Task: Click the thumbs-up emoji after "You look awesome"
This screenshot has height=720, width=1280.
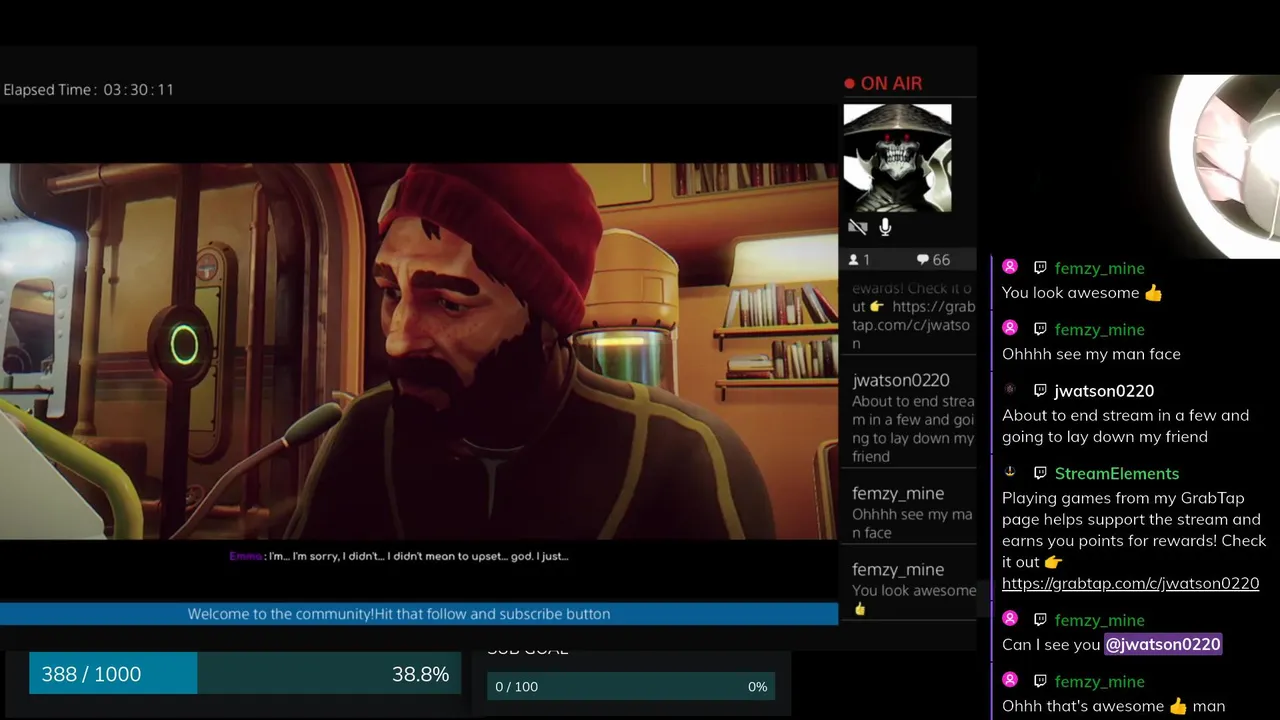Action: coord(1154,293)
